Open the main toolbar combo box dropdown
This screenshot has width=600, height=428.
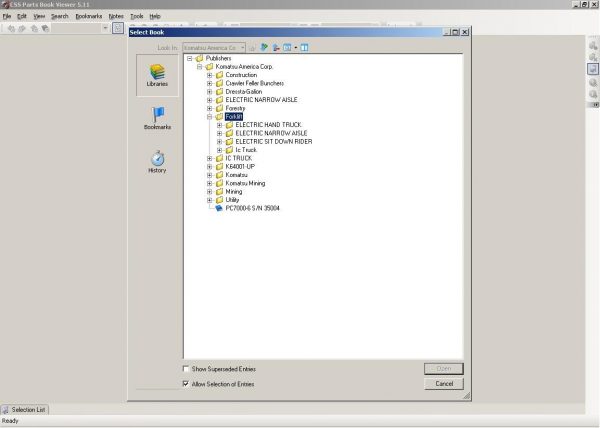(x=105, y=28)
